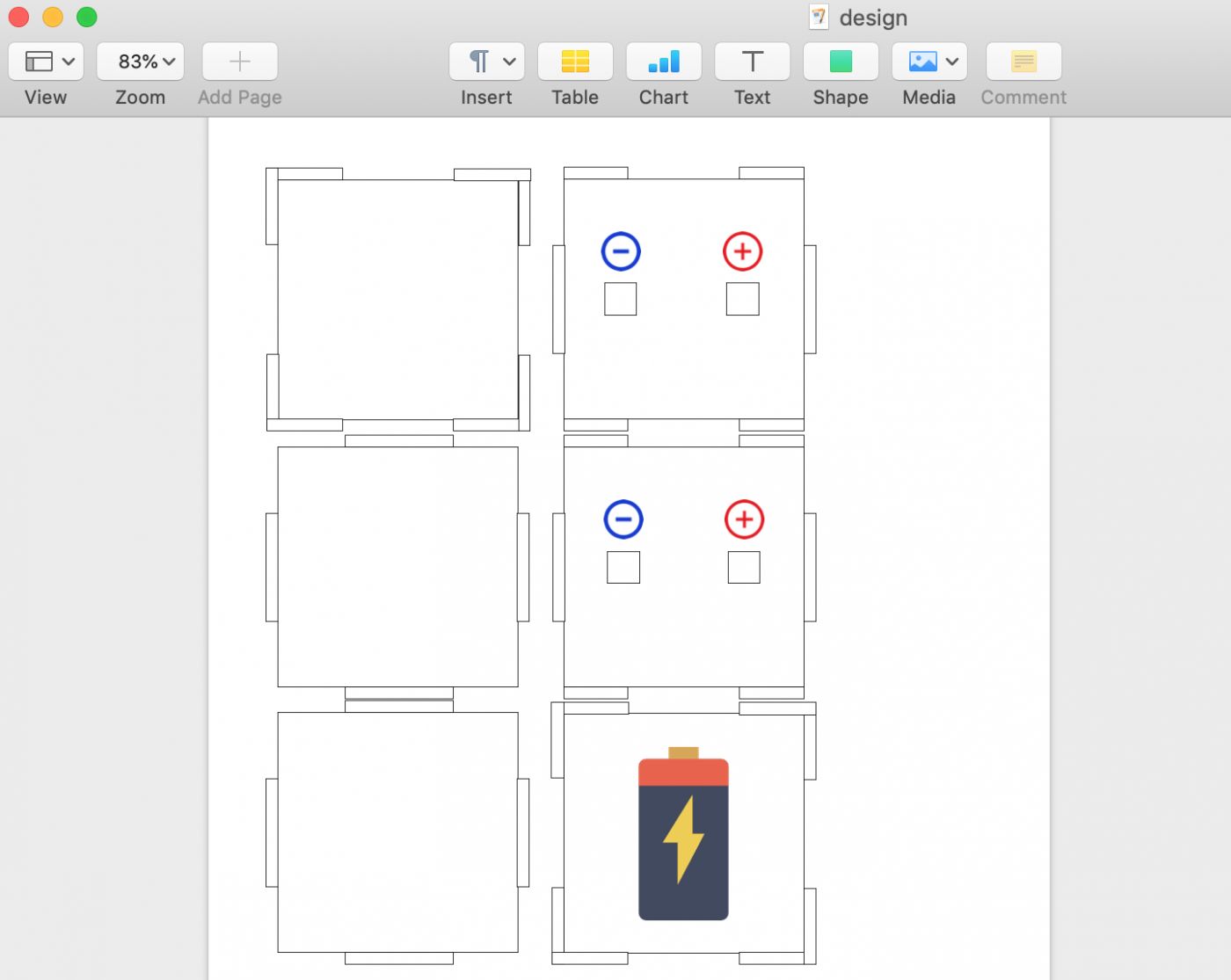Check the box under top red plus
Image resolution: width=1231 pixels, height=980 pixels.
click(742, 299)
